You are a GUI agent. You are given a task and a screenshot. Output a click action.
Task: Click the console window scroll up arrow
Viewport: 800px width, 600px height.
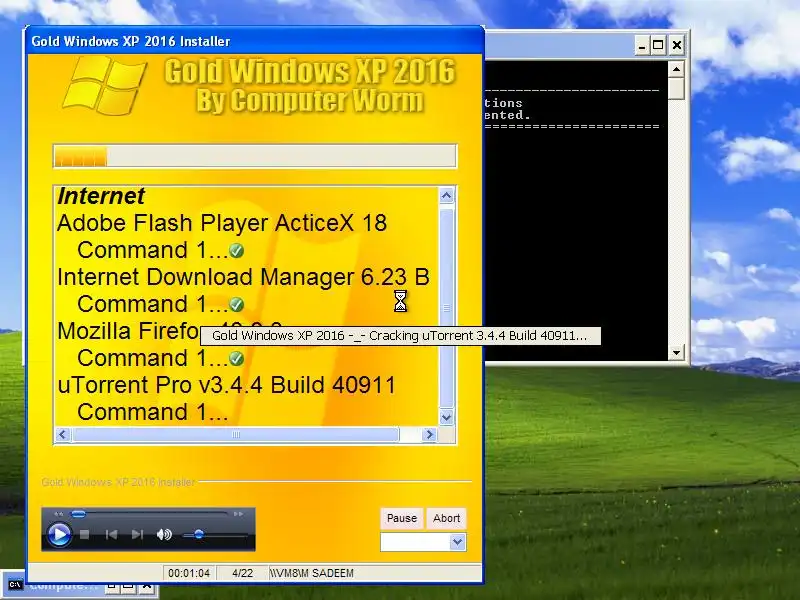tap(677, 69)
